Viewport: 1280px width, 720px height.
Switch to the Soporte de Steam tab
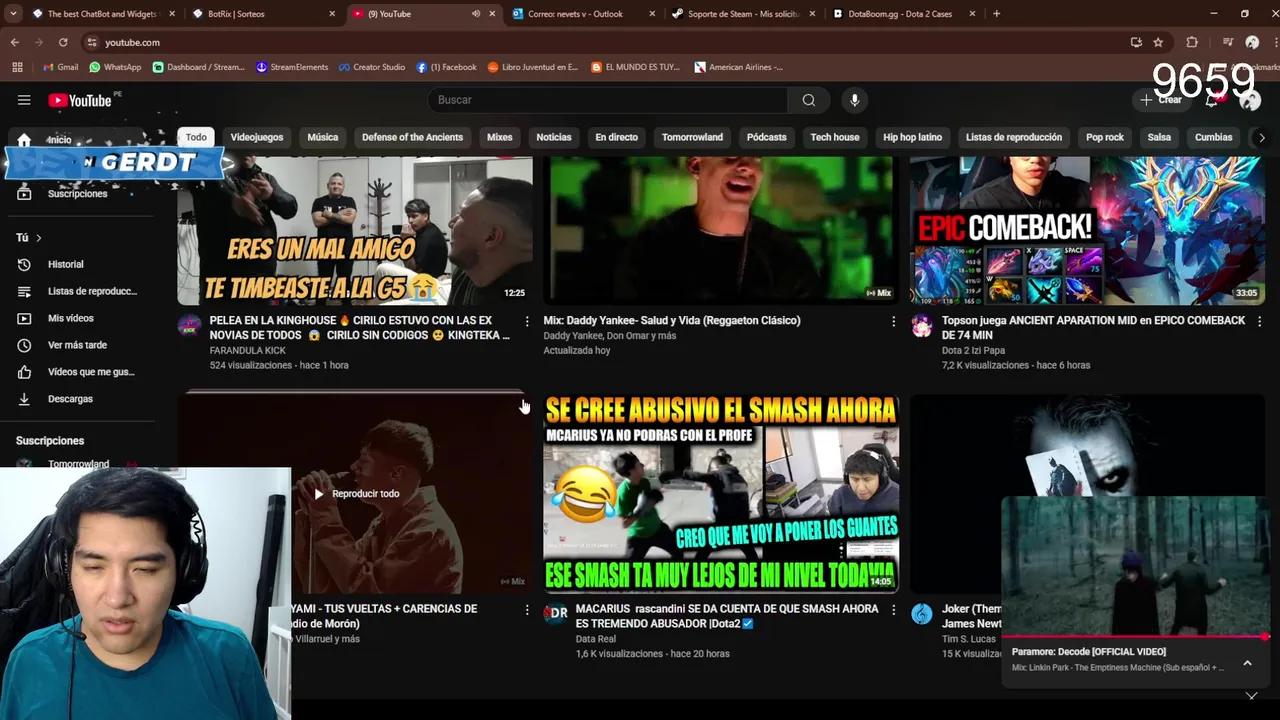coord(744,14)
